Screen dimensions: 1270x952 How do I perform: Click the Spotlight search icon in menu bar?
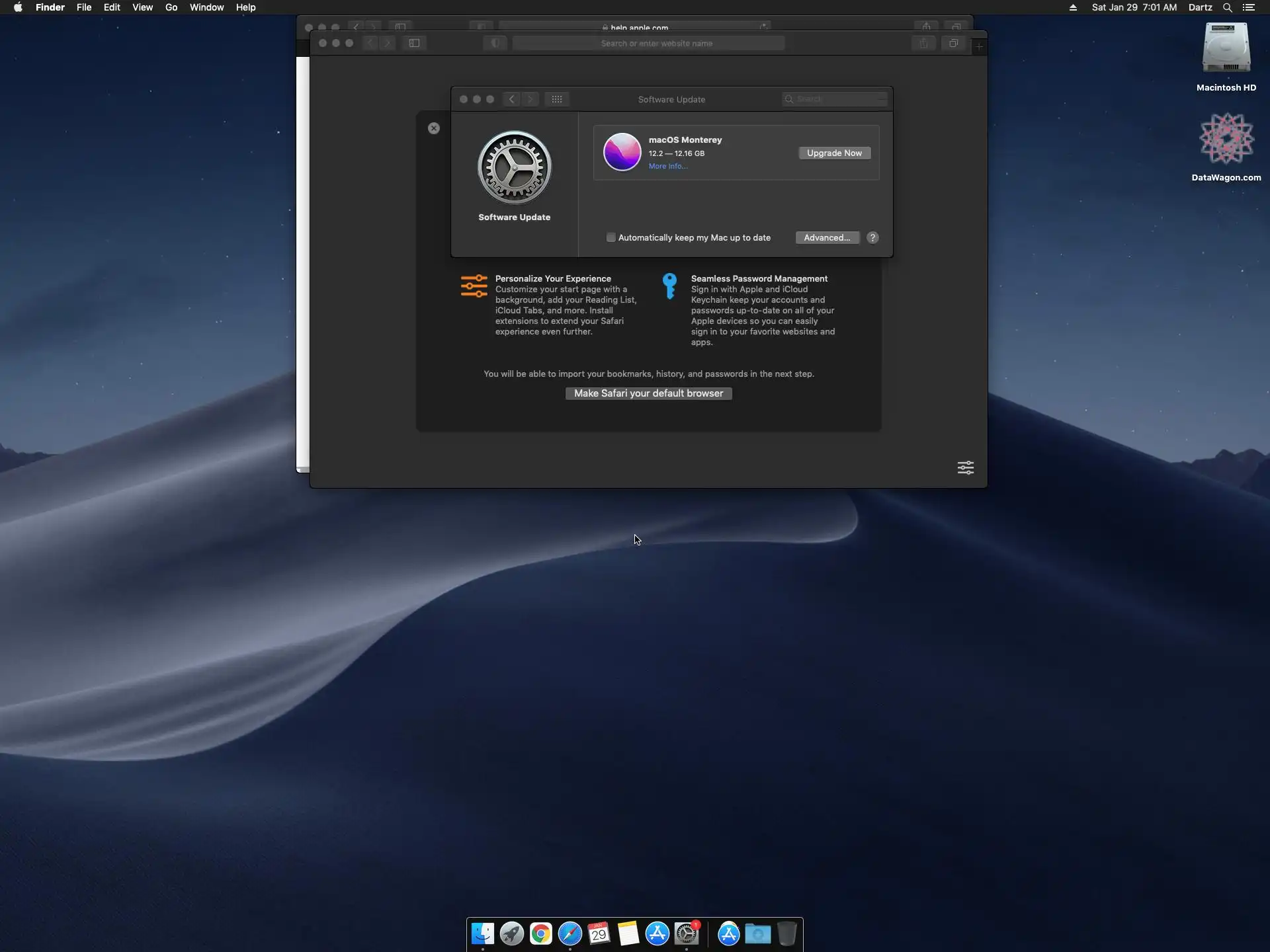pyautogui.click(x=1227, y=8)
